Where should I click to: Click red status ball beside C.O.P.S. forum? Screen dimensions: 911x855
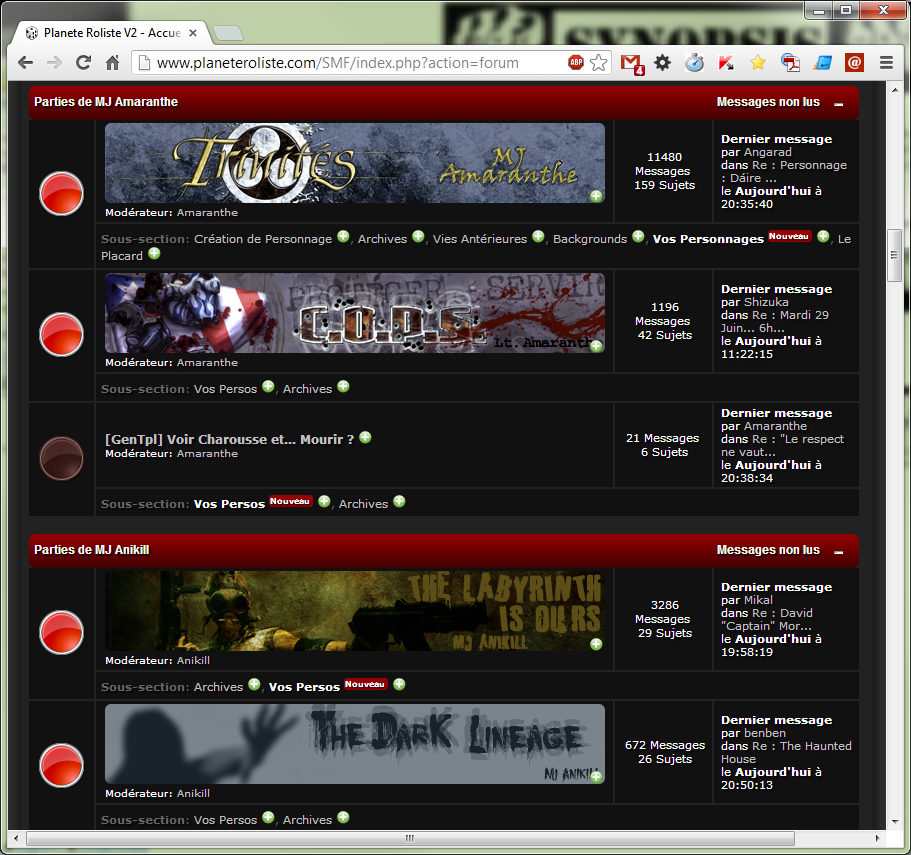pos(61,334)
